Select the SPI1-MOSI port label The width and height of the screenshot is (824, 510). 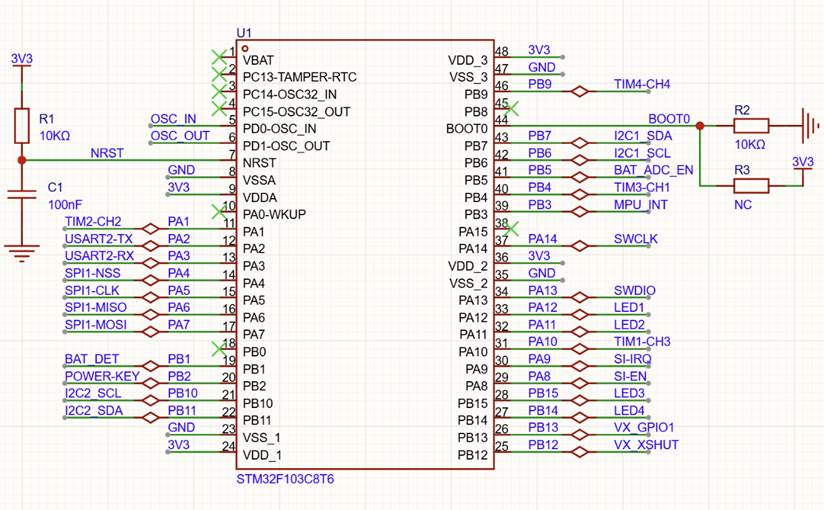[x=96, y=325]
